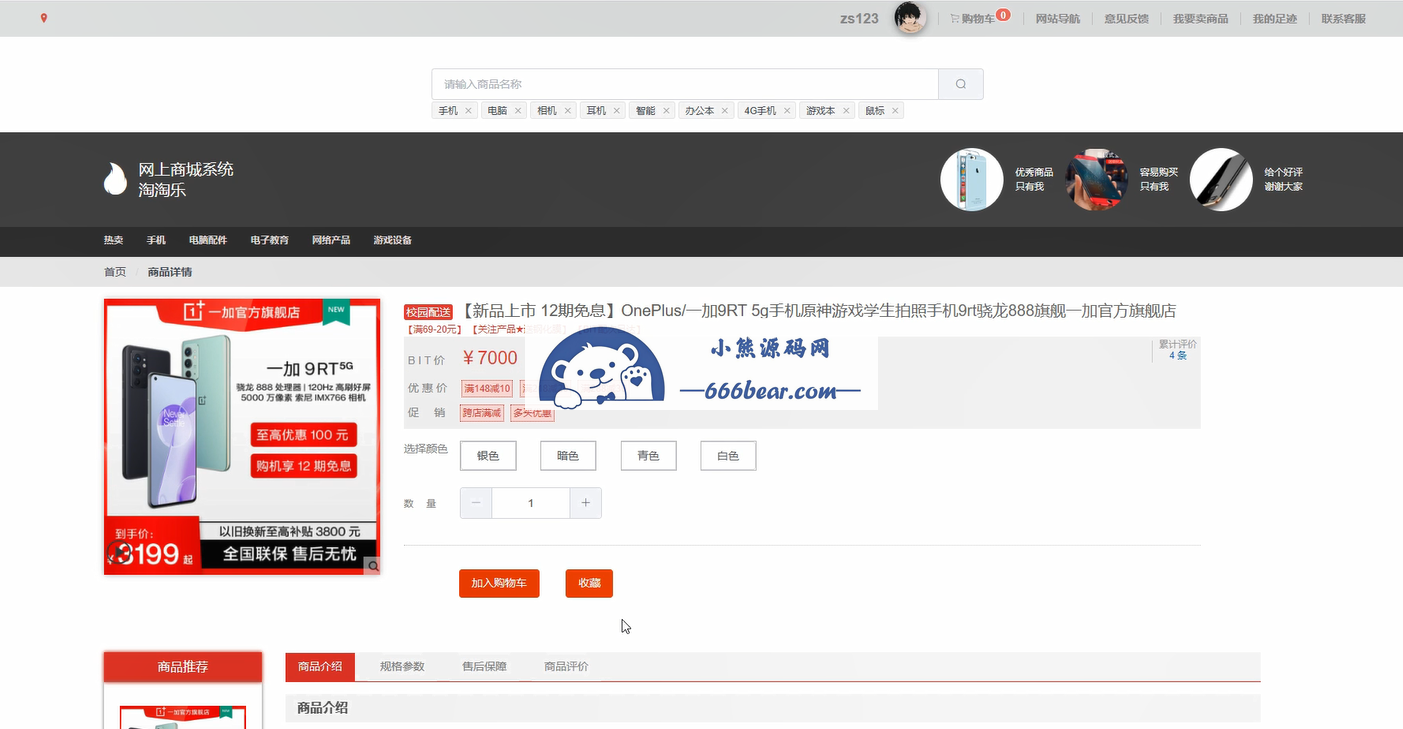This screenshot has height=729, width=1403.
Task: Select 暗色 color option
Action: (x=568, y=456)
